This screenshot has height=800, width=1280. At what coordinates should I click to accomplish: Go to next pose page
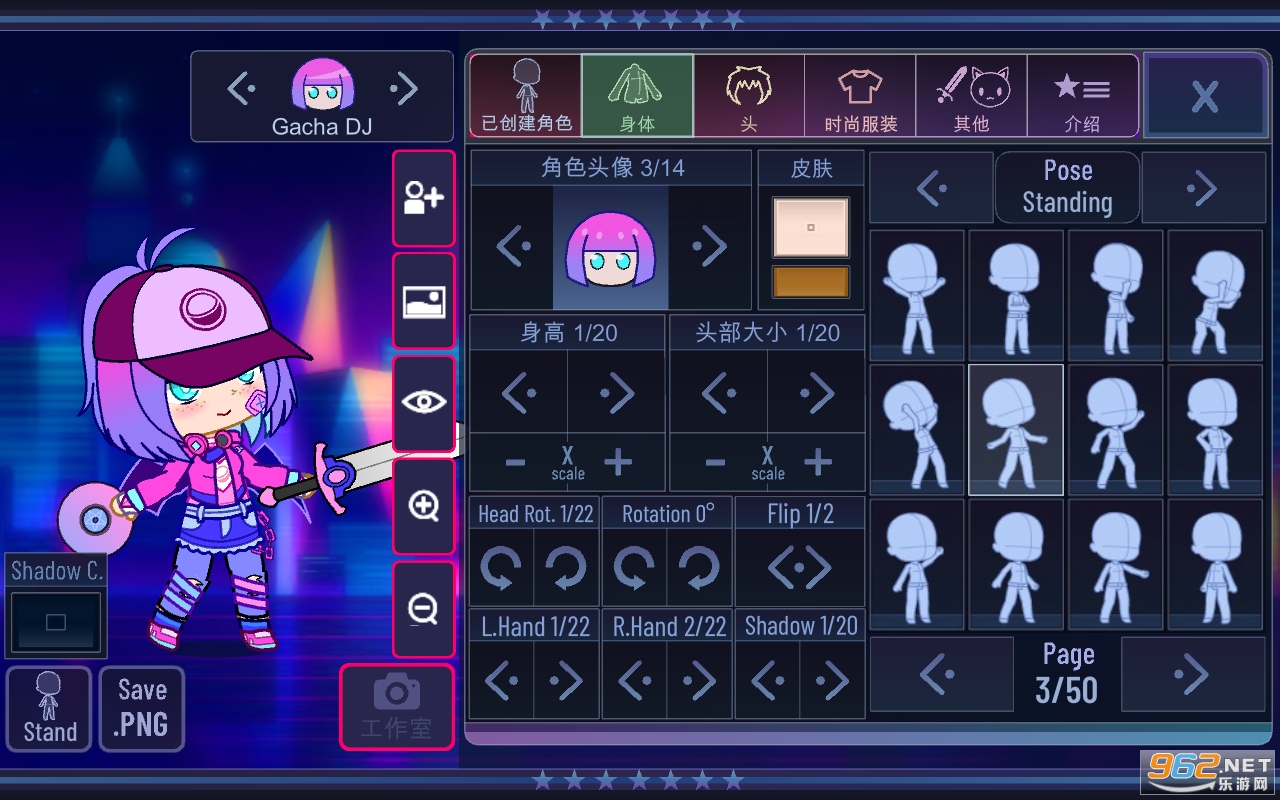(1193, 675)
